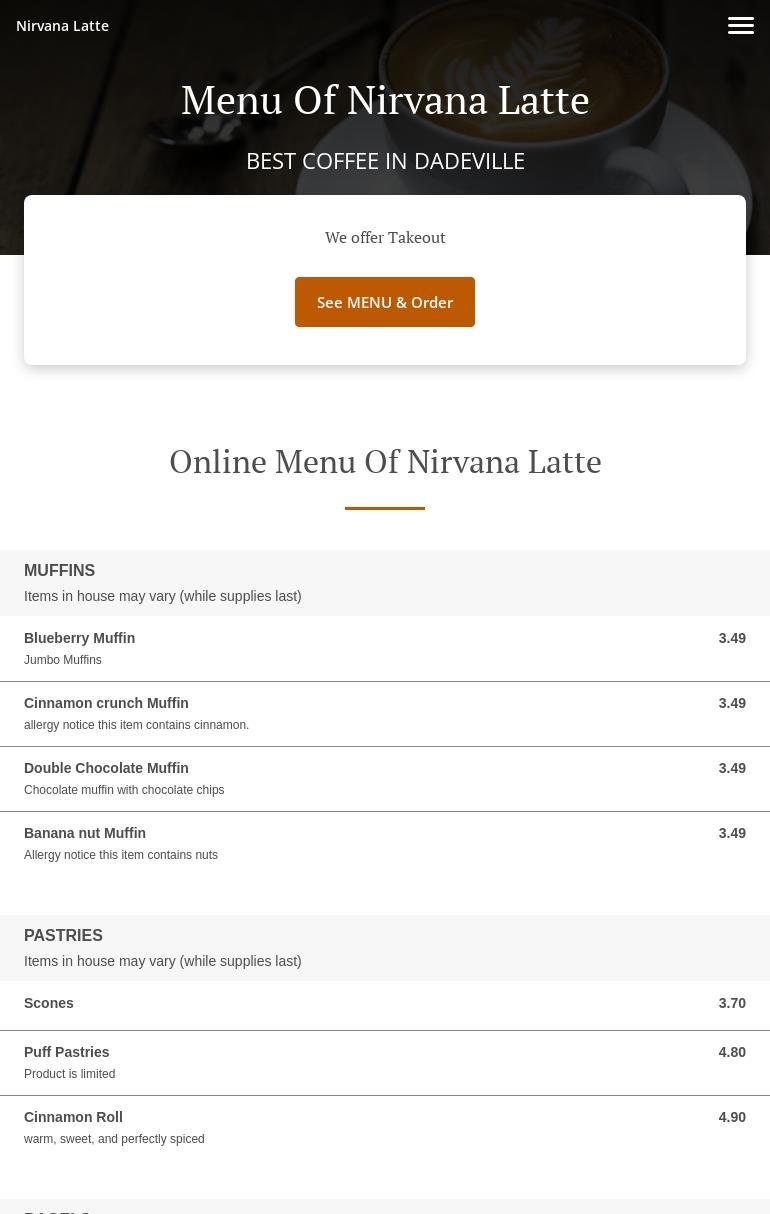Select the Banana nut Muffin item
Screen dimensions: 770x1214
point(385,844)
